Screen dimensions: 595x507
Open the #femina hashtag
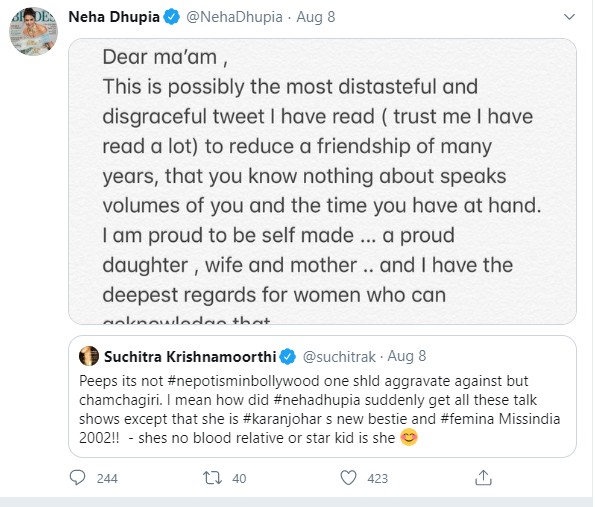tap(468, 419)
